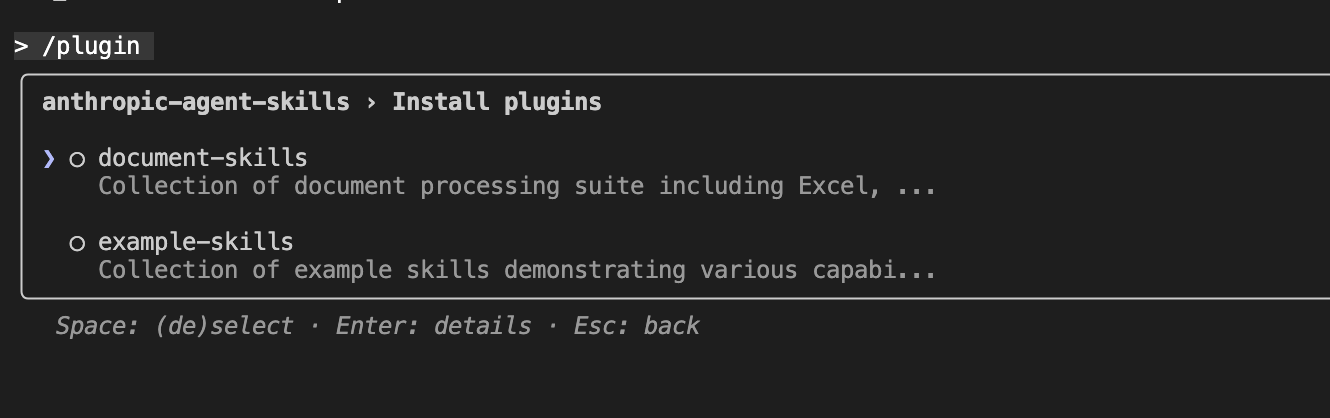This screenshot has width=1330, height=418.
Task: Click the 'Enter: details' hint
Action: [x=433, y=326]
